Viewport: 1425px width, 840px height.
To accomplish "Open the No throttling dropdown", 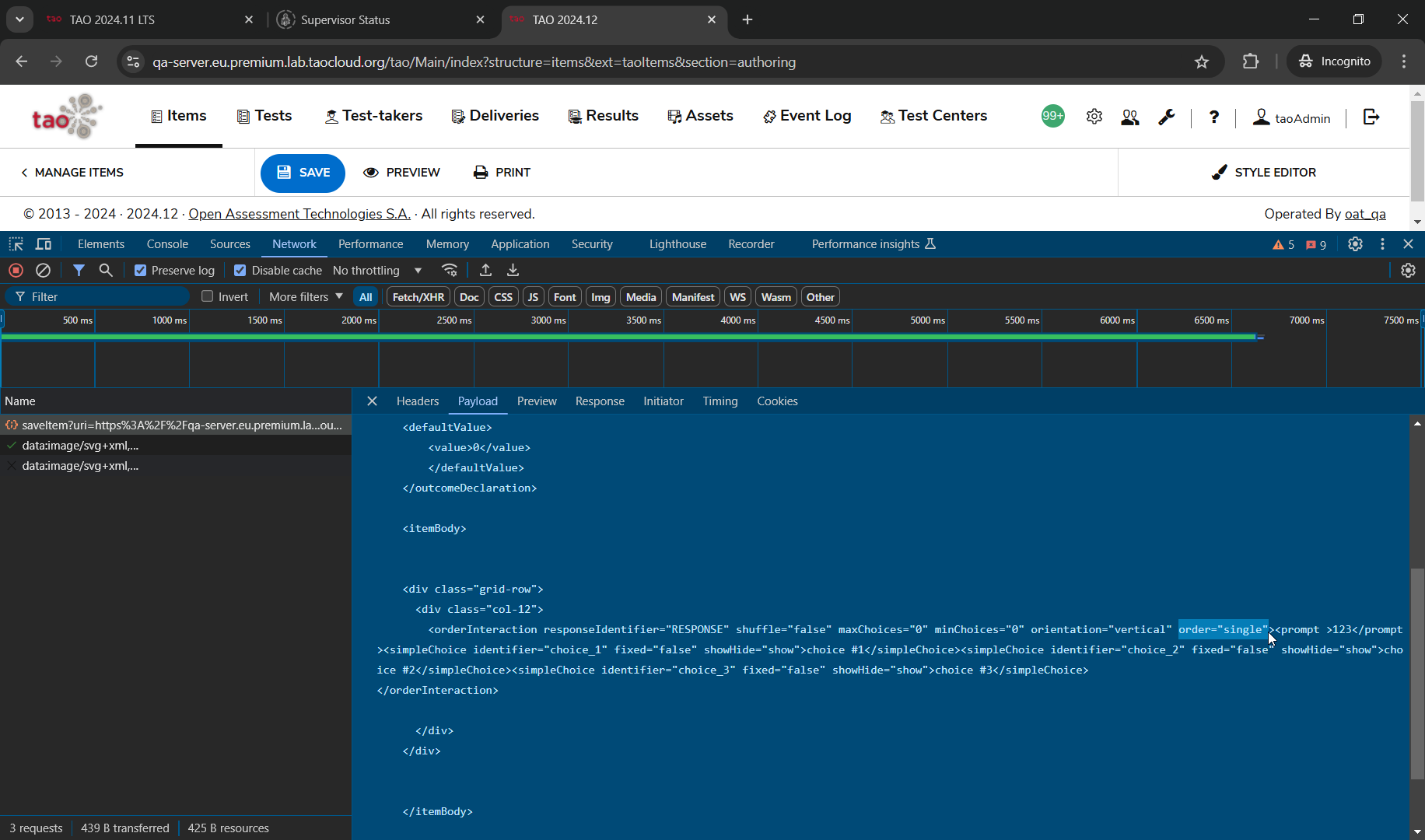I will [376, 271].
